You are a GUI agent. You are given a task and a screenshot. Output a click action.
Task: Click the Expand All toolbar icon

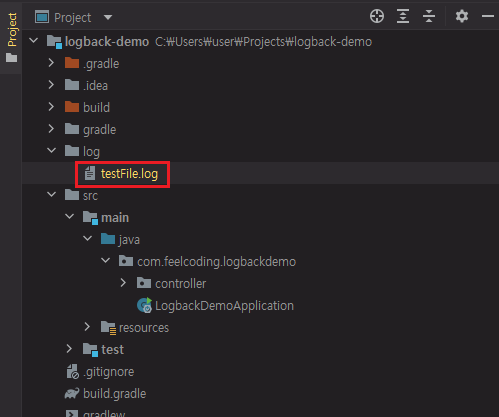403,16
